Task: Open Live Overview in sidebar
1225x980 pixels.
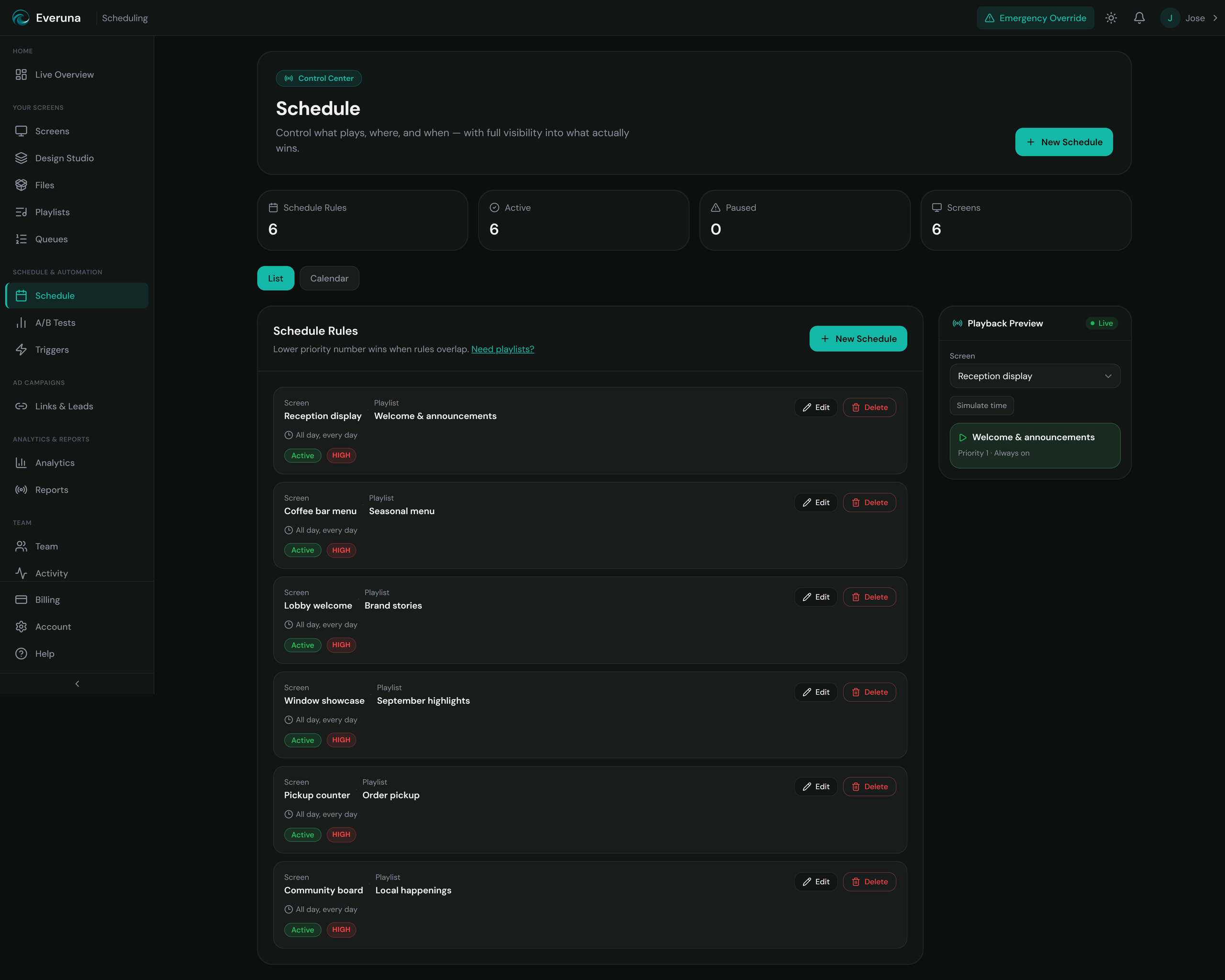Action: point(77,75)
